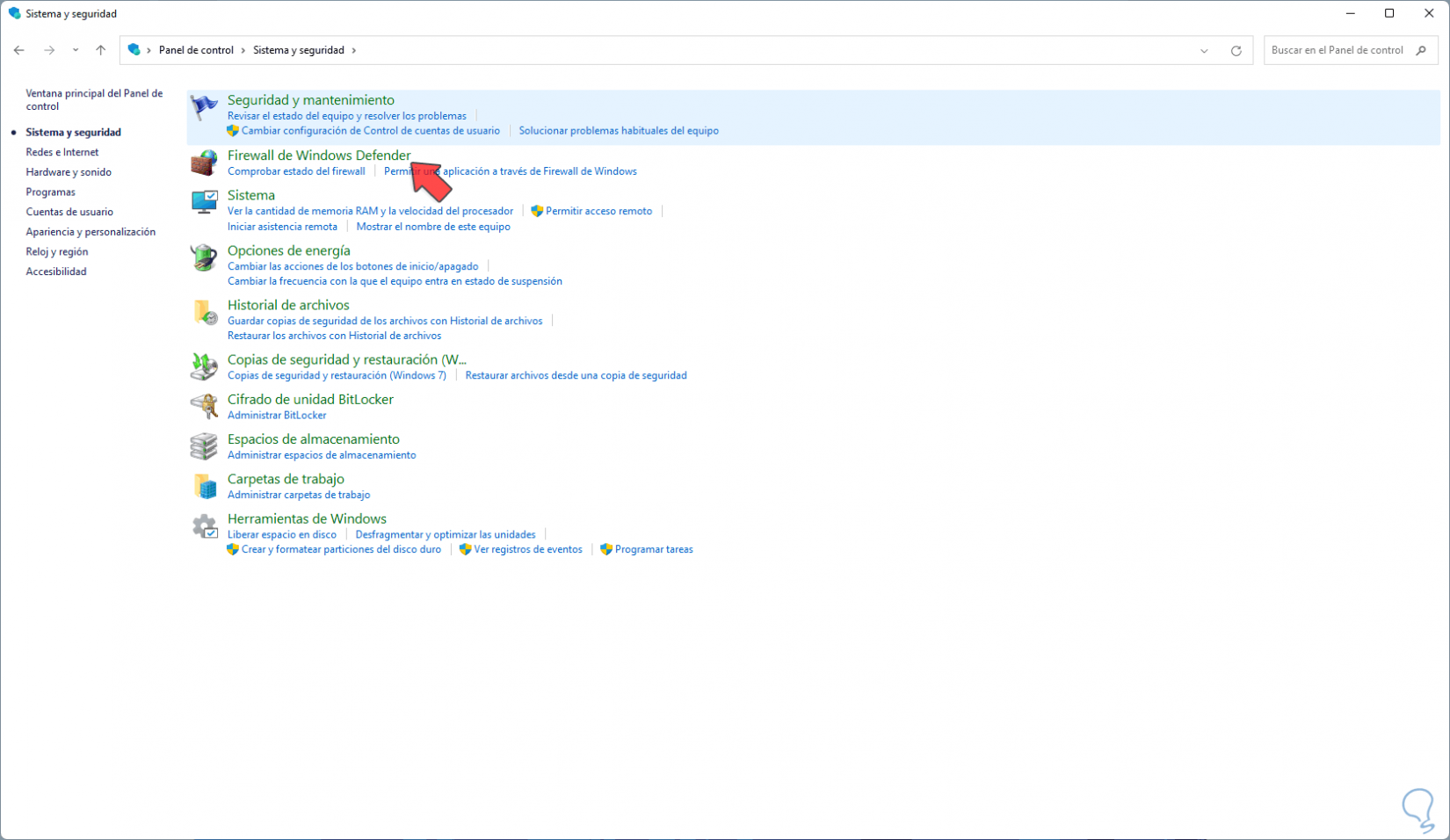
Task: Open Programas category
Action: pyautogui.click(x=51, y=192)
